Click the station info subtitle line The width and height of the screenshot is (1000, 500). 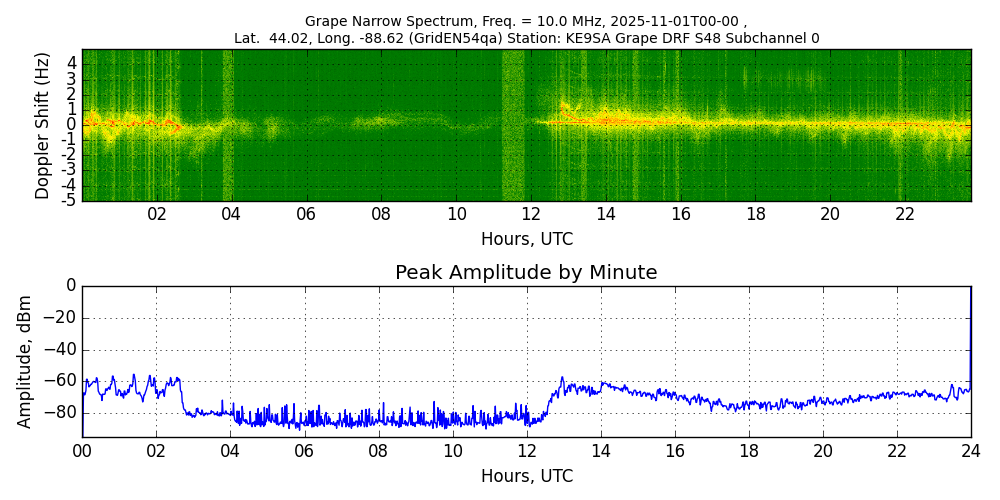pyautogui.click(x=526, y=38)
